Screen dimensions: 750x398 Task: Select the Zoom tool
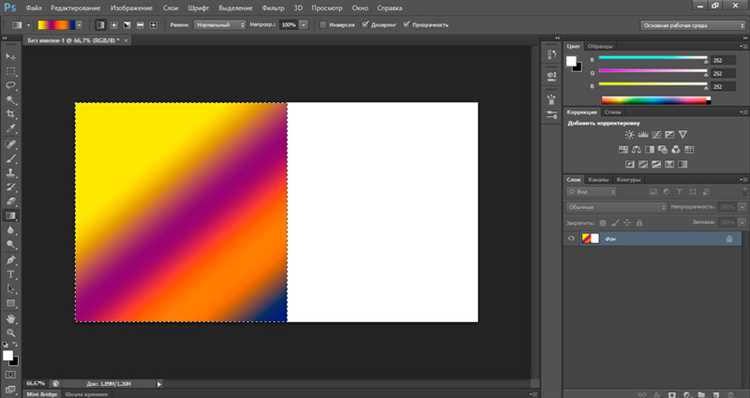(x=11, y=333)
